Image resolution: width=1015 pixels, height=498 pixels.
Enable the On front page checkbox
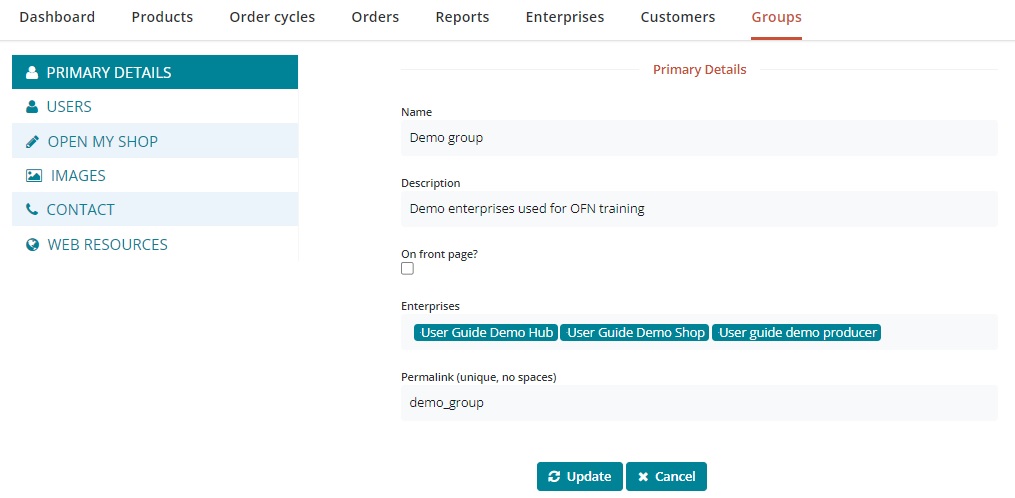(407, 269)
